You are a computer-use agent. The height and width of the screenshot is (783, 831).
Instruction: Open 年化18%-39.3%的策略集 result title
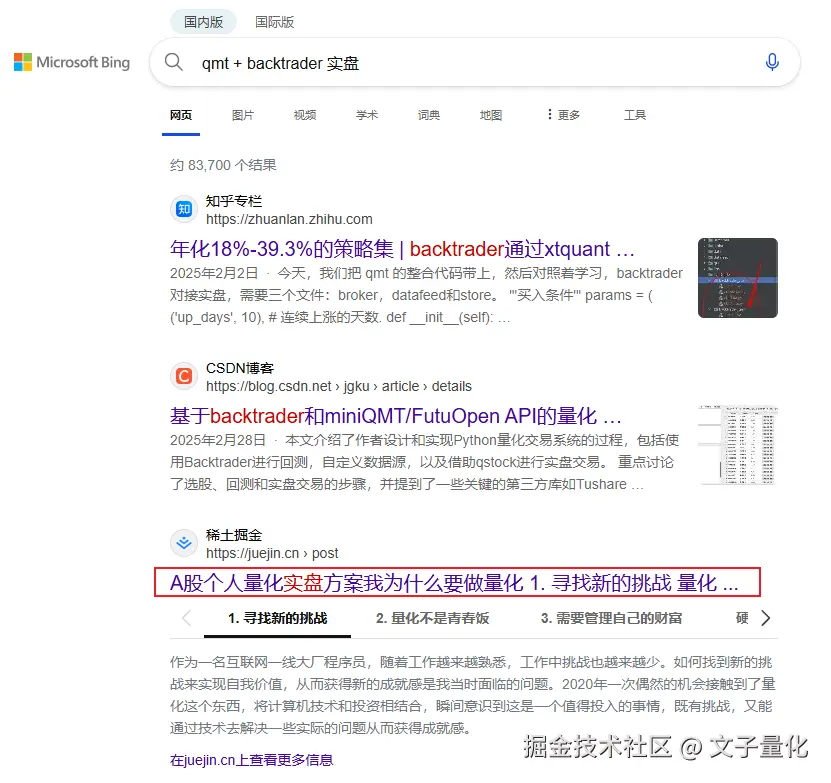[402, 249]
